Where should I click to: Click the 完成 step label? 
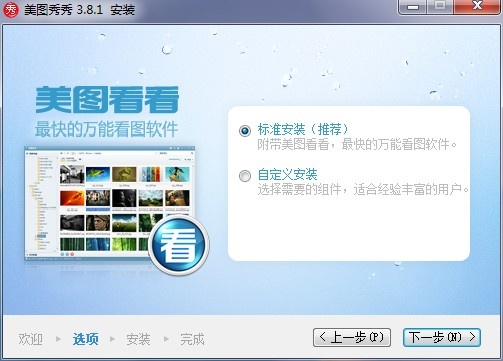[x=192, y=339]
